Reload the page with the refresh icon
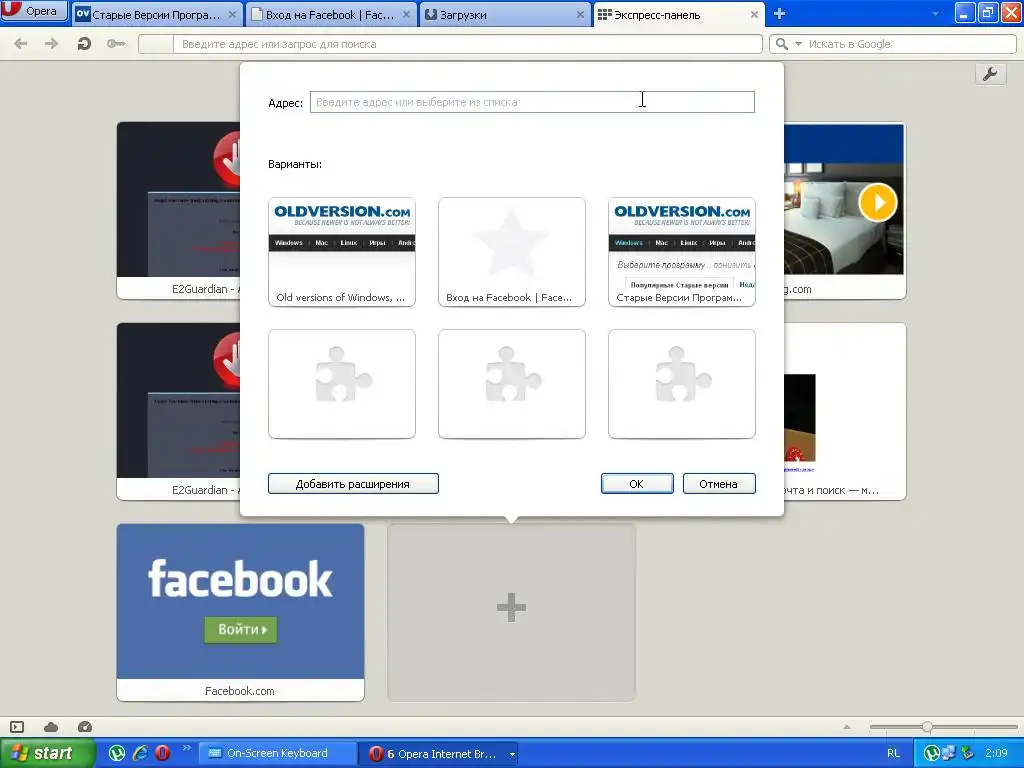This screenshot has width=1024, height=768. pos(84,44)
